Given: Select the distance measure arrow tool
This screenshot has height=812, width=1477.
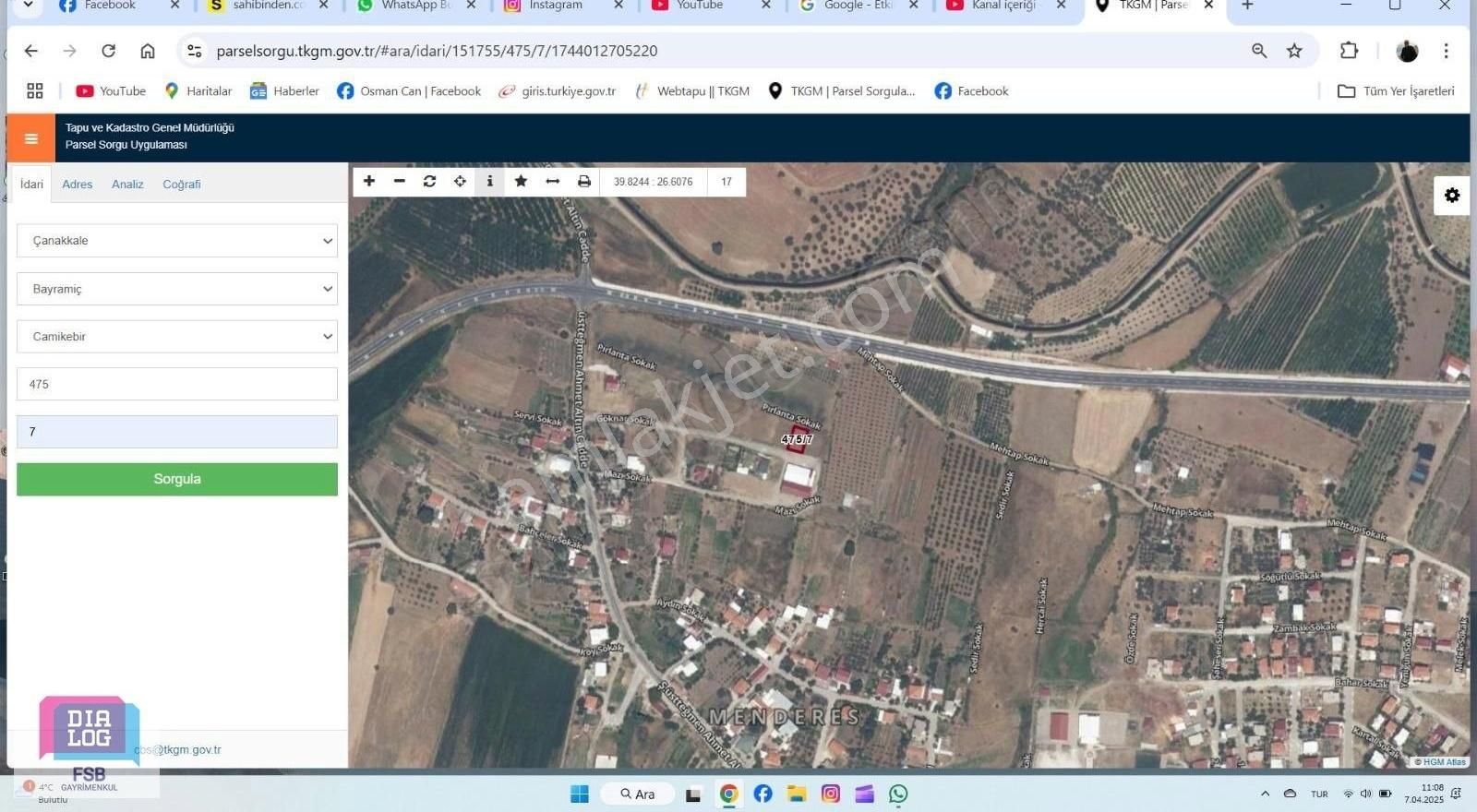Looking at the screenshot, I should (x=553, y=182).
